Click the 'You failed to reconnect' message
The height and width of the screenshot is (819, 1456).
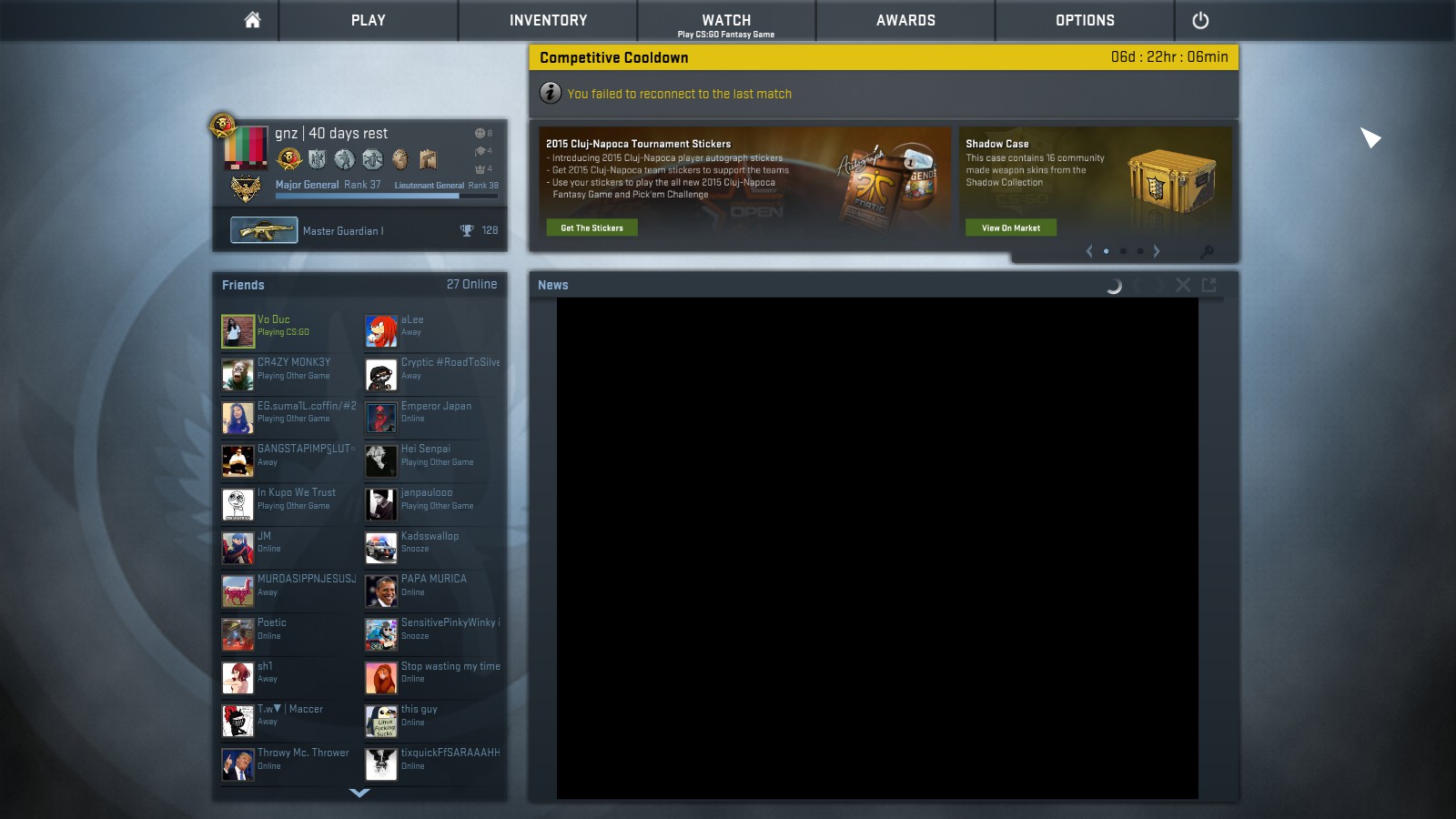tap(680, 94)
